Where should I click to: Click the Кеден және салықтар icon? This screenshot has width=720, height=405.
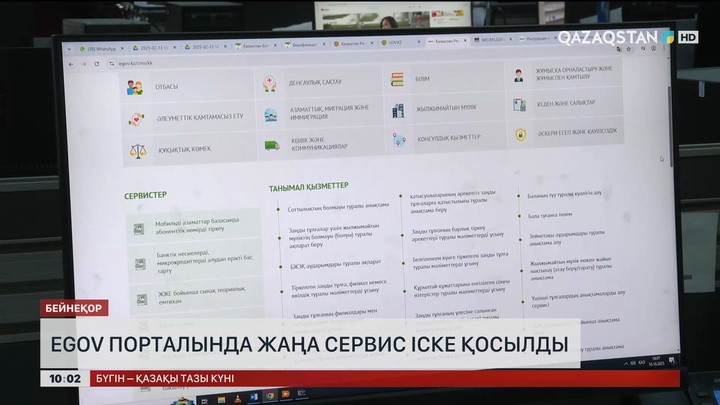click(x=519, y=105)
